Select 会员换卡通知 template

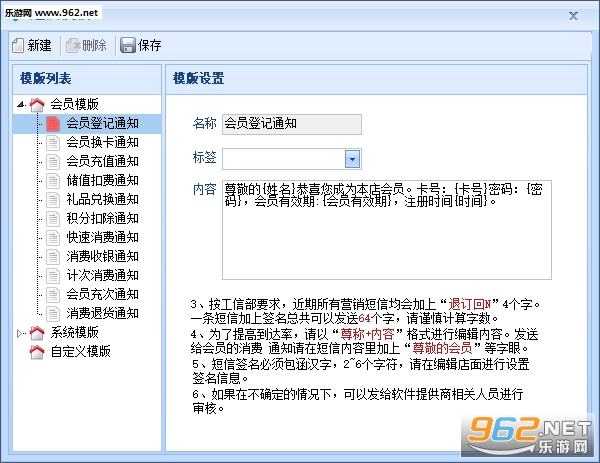coord(103,142)
